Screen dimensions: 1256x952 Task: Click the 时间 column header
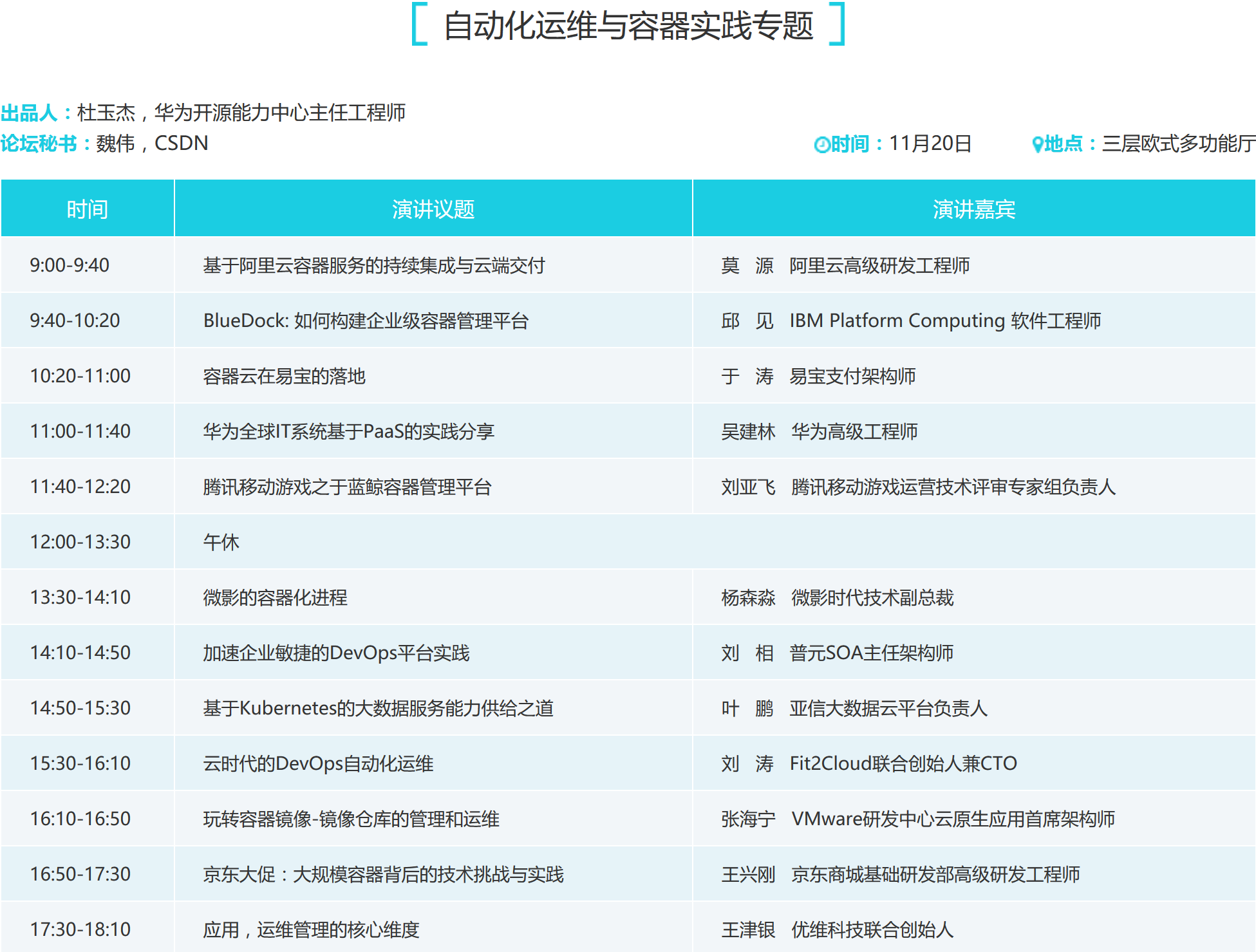[88, 209]
